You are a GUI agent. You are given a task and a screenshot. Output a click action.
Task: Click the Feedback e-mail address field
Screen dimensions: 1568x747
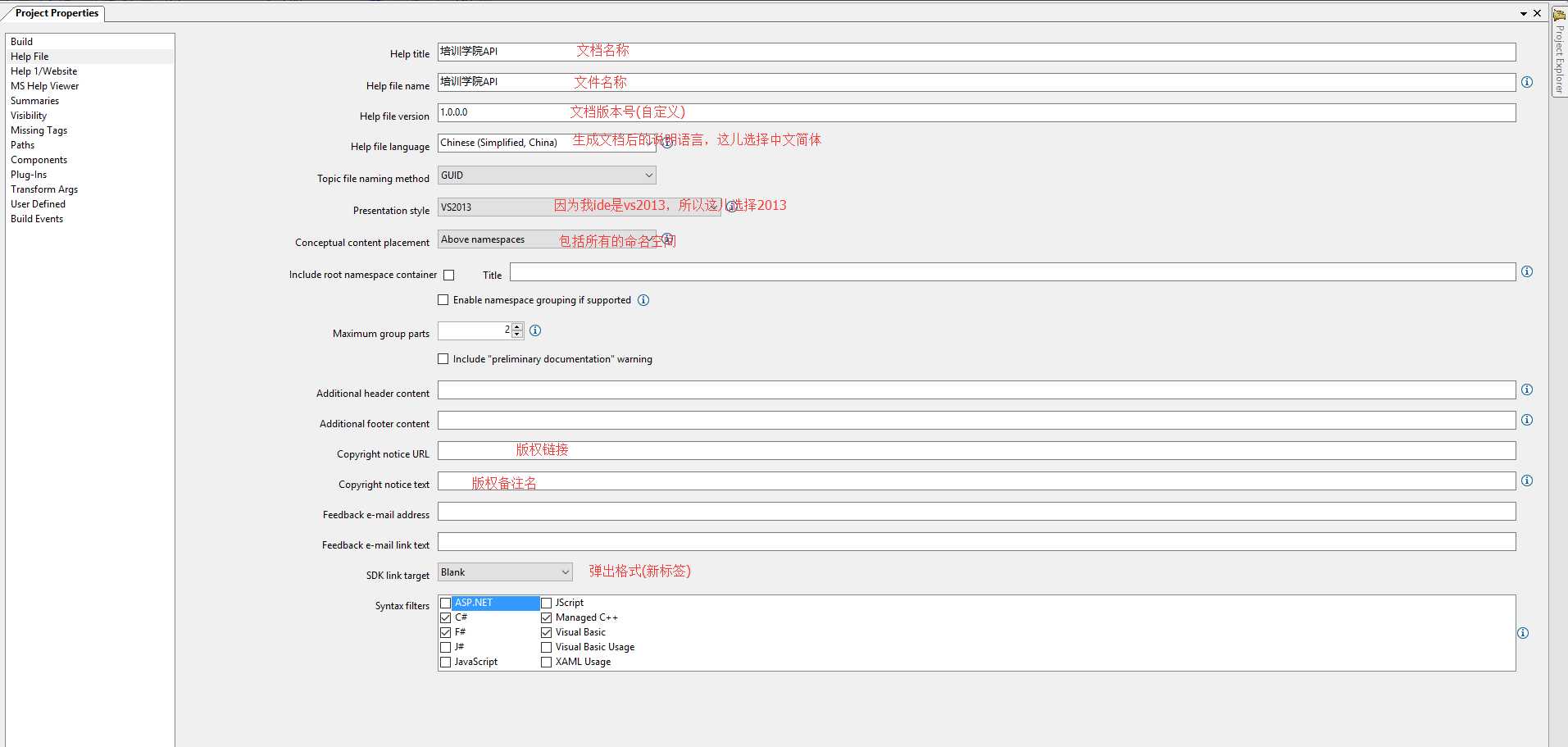pos(976,512)
